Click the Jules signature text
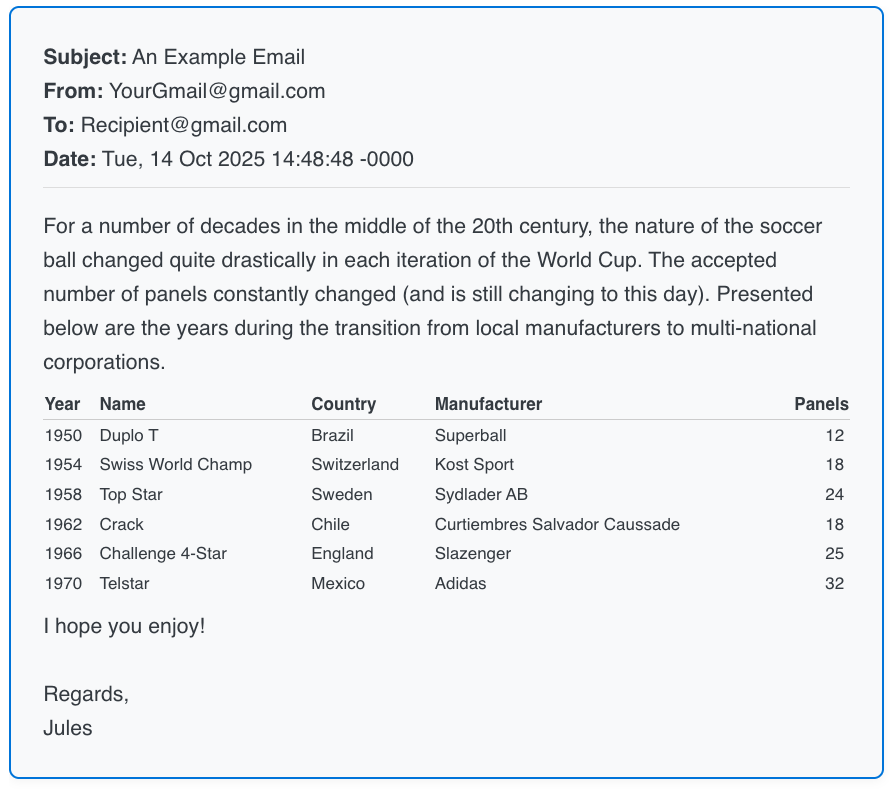This screenshot has height=789, width=890. [68, 728]
